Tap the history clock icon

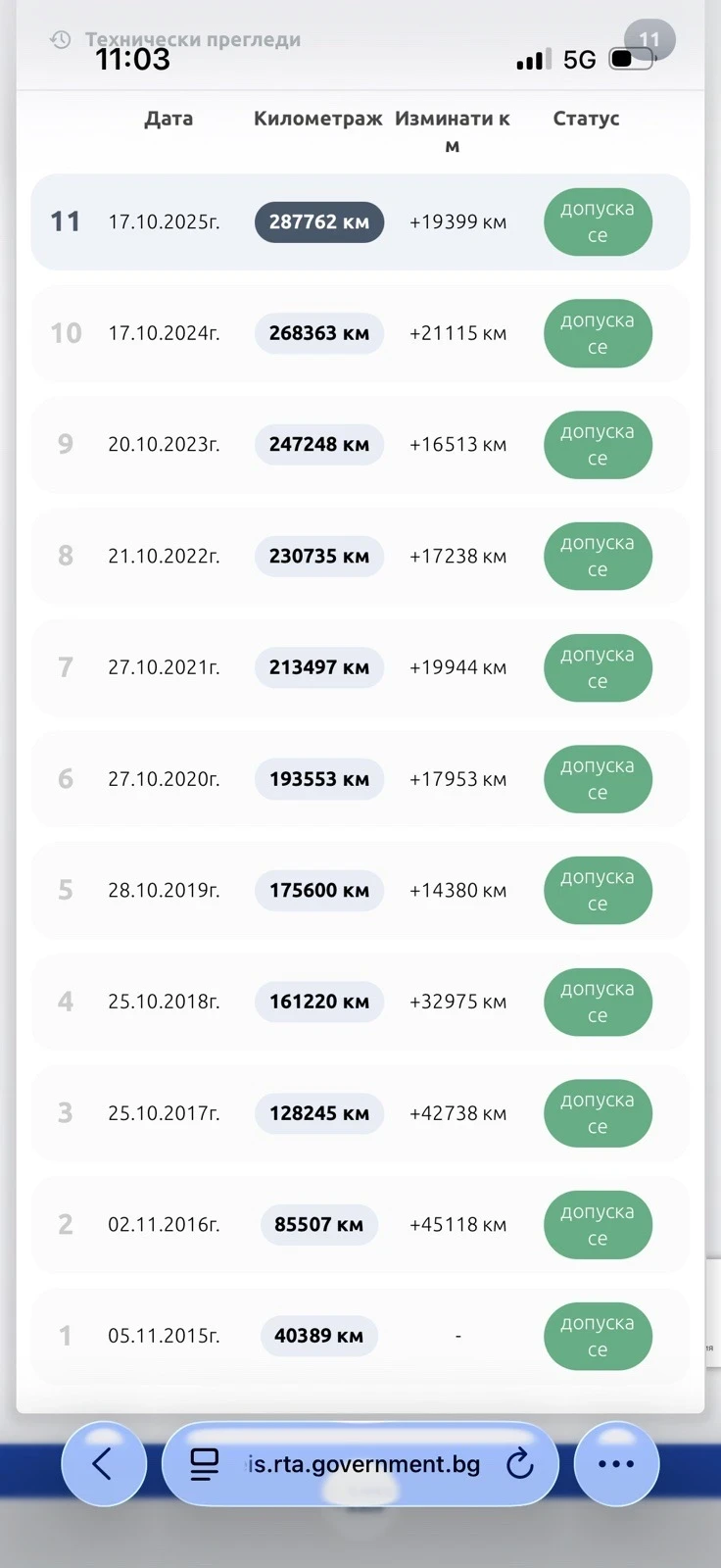(x=61, y=40)
